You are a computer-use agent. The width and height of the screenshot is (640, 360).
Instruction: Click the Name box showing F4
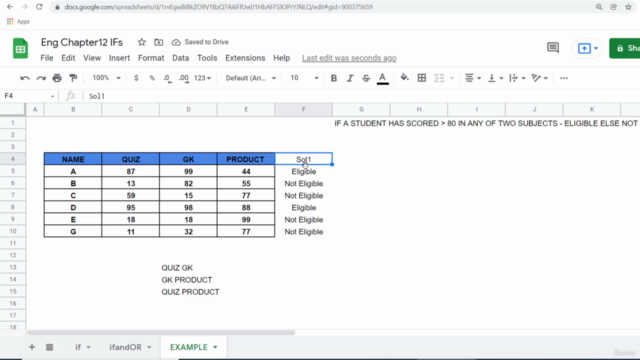tap(29, 96)
